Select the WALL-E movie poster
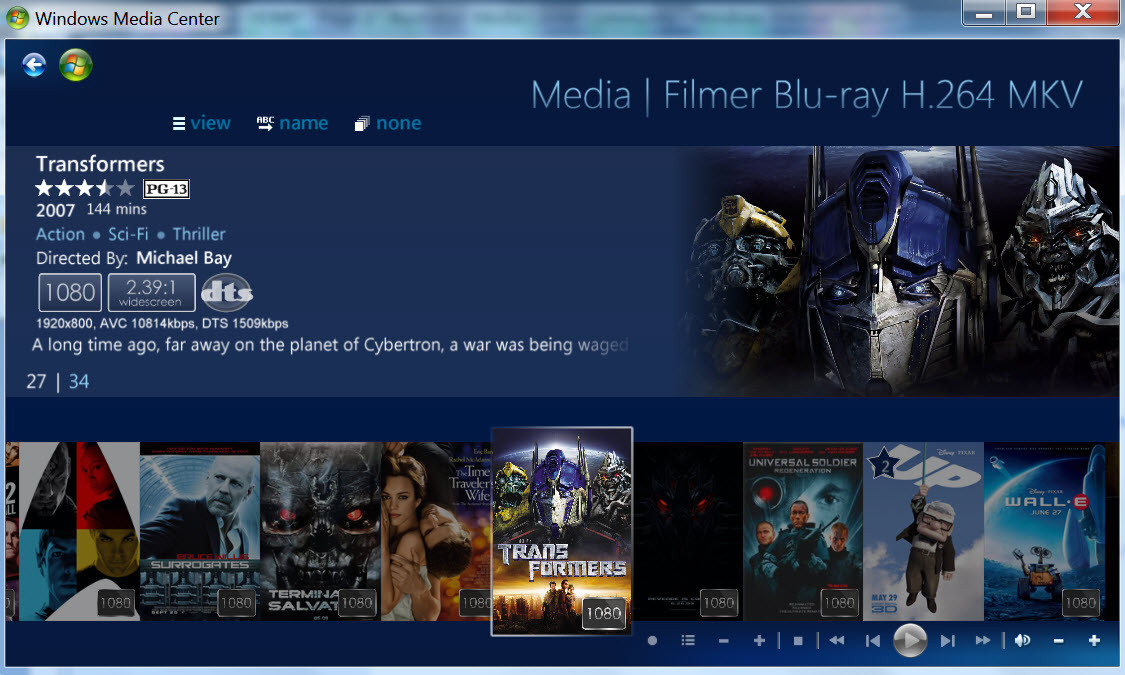Screen dimensions: 1125x675 click(x=1044, y=531)
